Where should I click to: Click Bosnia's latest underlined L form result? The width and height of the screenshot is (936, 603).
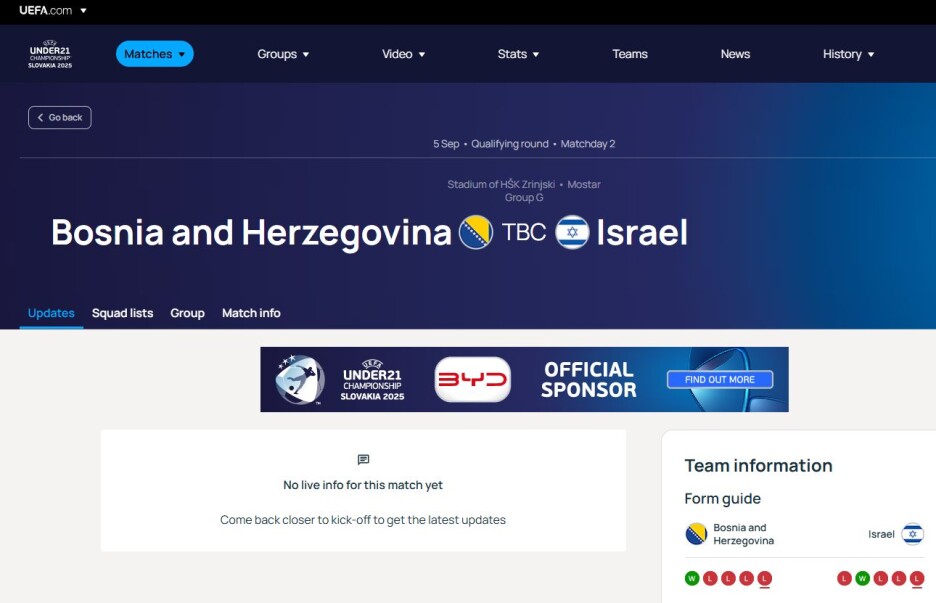[764, 578]
